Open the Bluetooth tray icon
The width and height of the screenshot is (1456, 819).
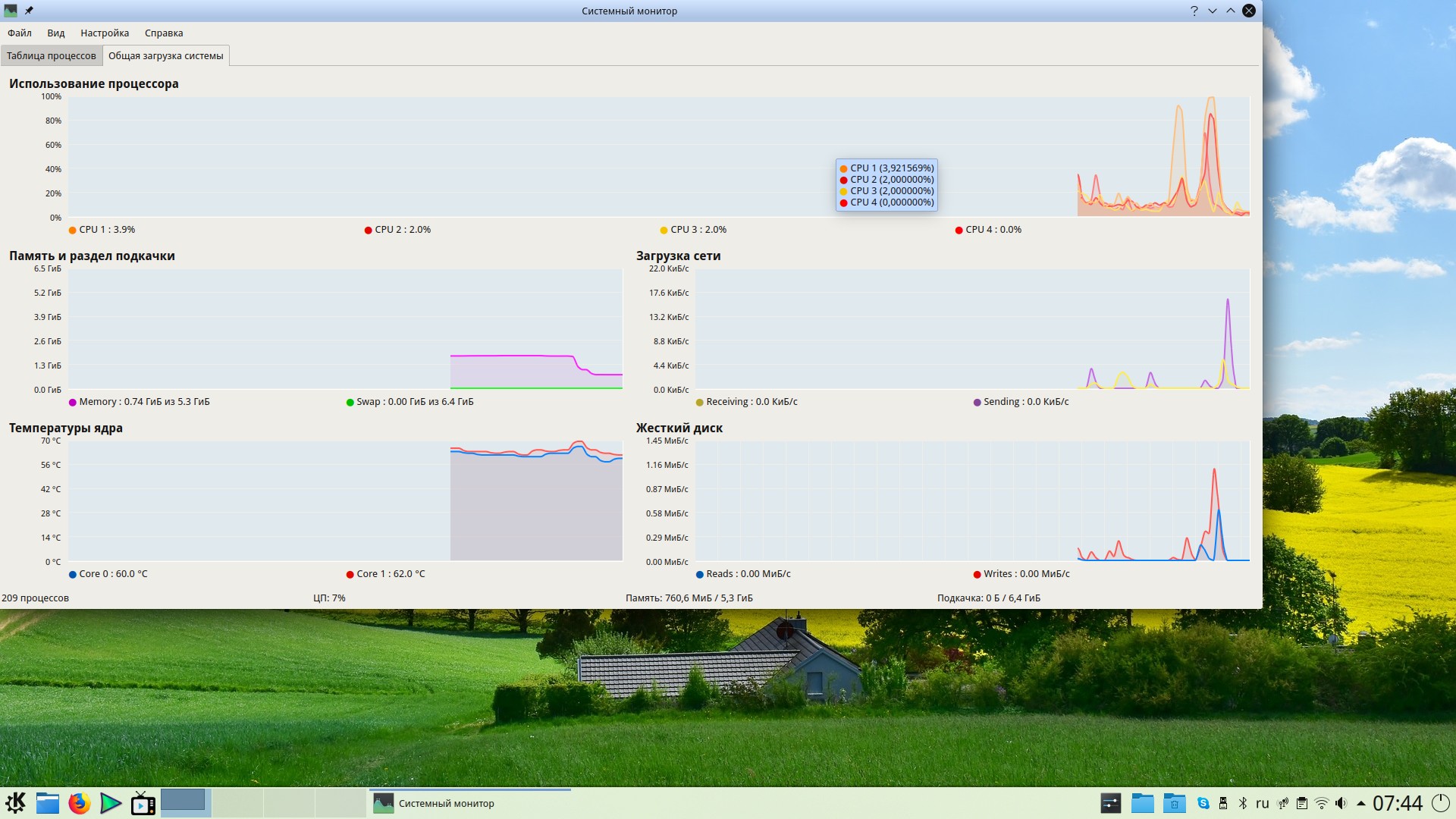click(x=1242, y=803)
